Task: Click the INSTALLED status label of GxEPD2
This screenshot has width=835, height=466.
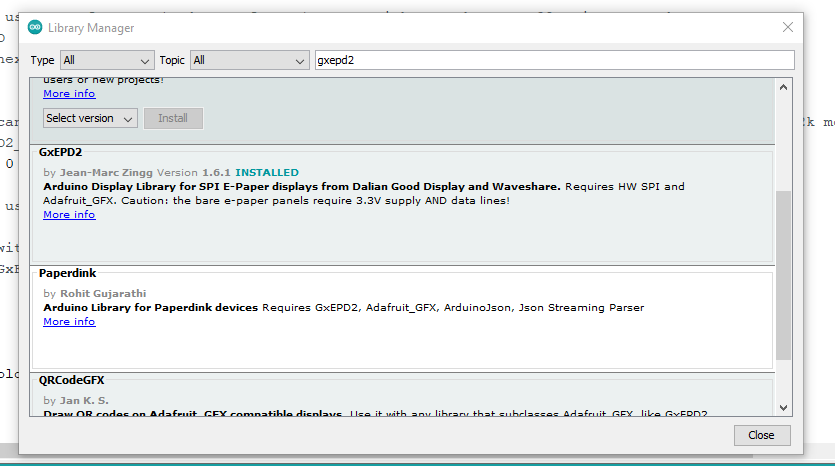Action: tap(267, 173)
